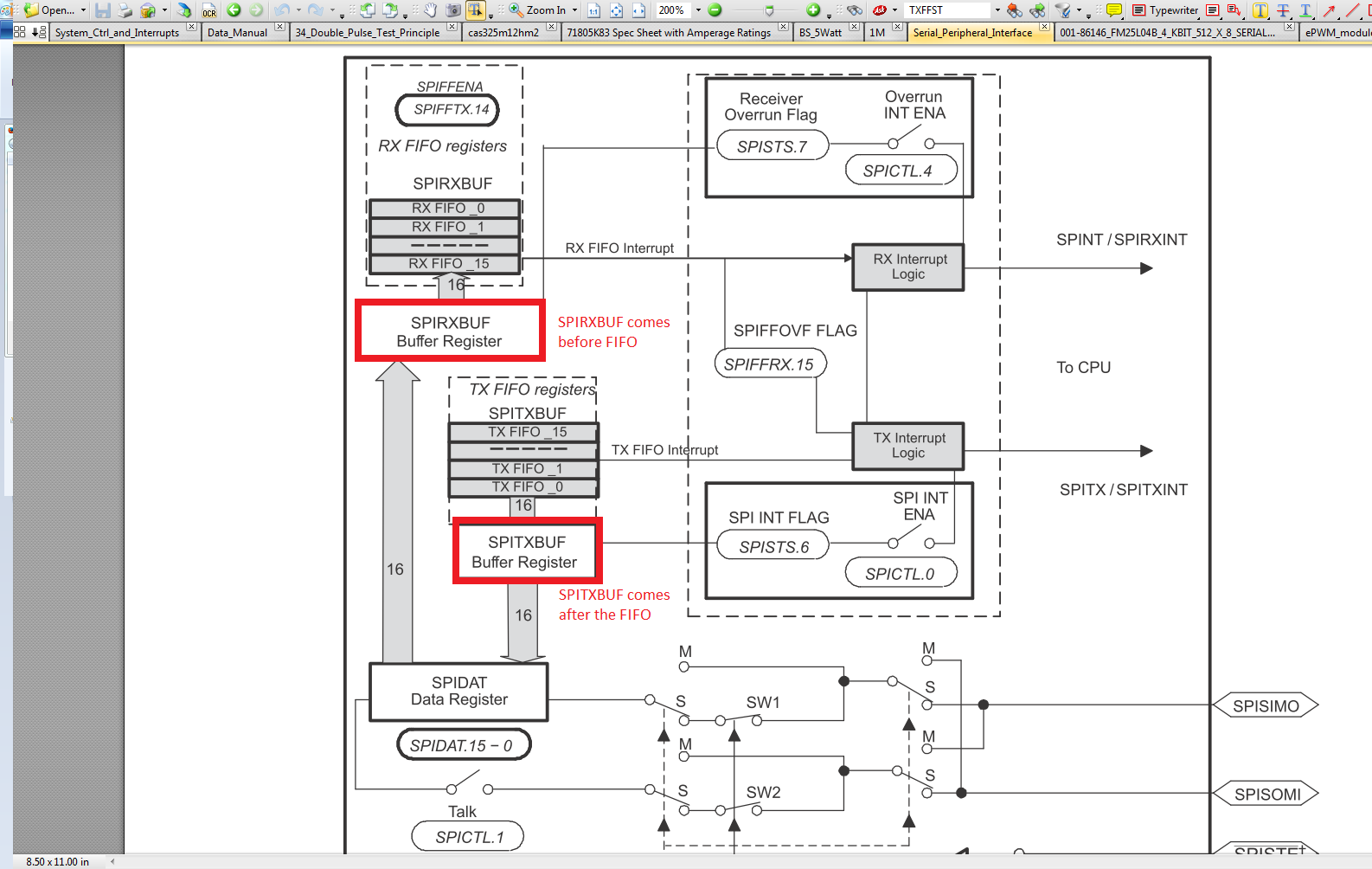The width and height of the screenshot is (1372, 869).
Task: Click the search filter funnel icon
Action: [1063, 10]
